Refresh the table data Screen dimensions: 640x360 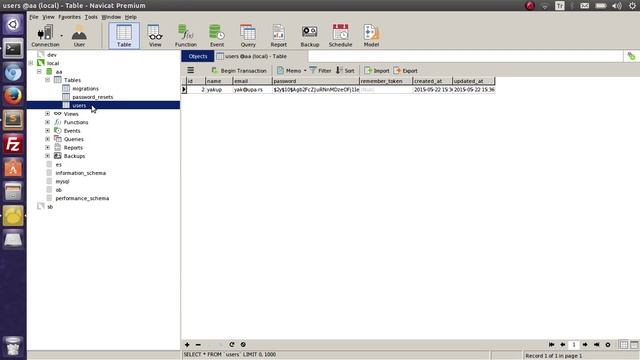click(232, 345)
